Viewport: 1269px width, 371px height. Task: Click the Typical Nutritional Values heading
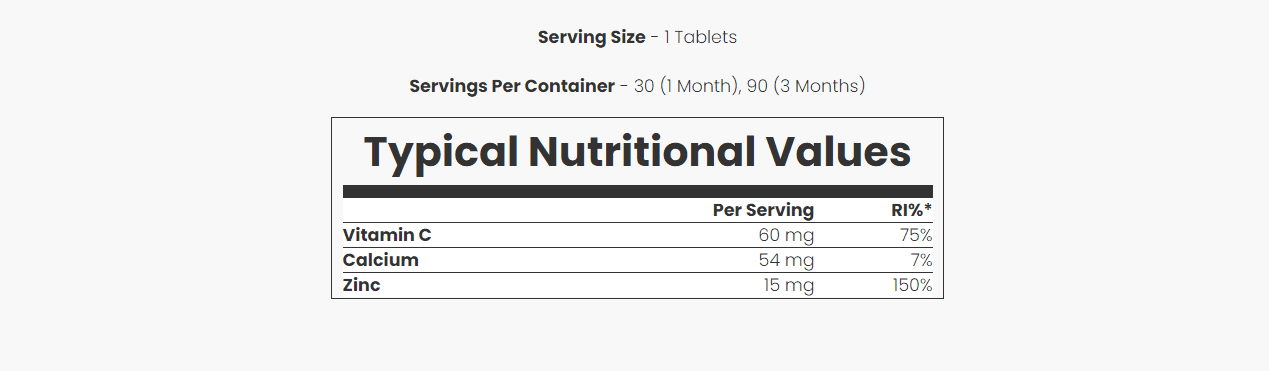coord(637,152)
